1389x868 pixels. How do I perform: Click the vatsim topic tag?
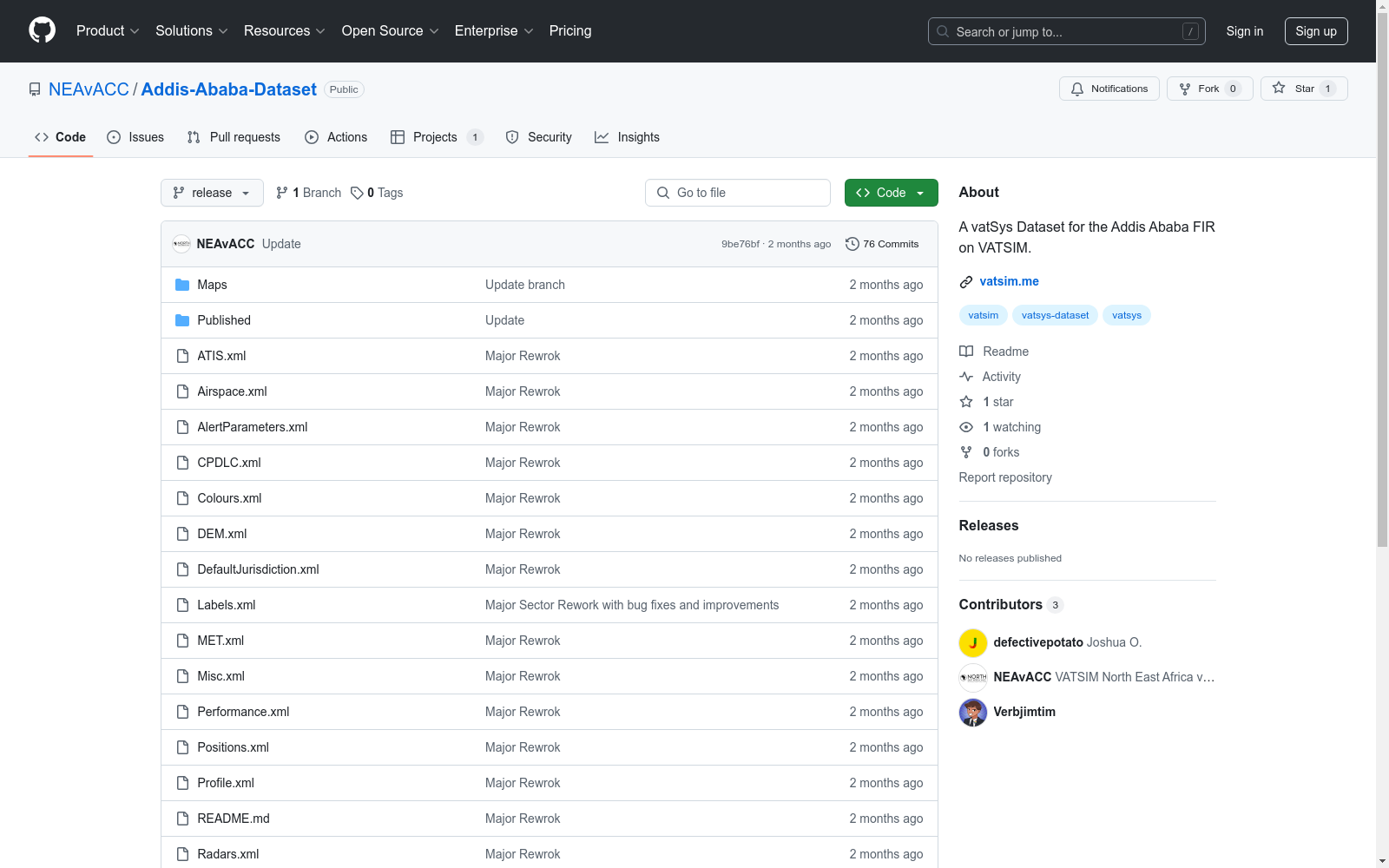pyautogui.click(x=984, y=315)
